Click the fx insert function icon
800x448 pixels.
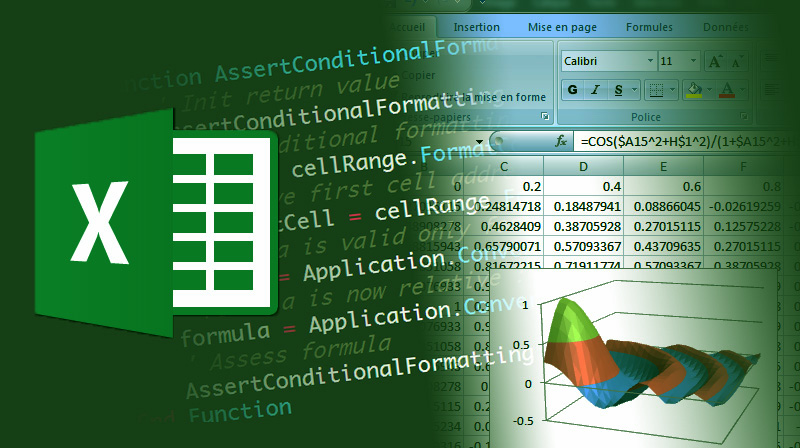coord(561,141)
